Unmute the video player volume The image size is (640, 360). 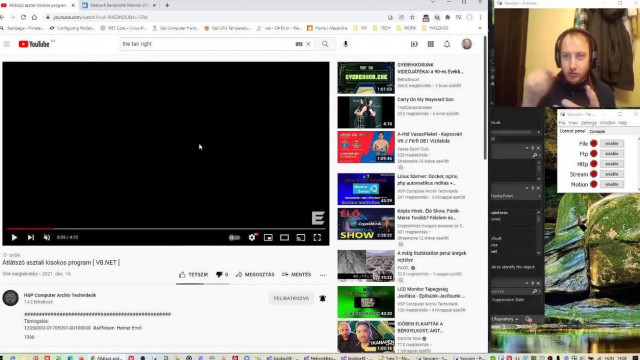[x=47, y=237]
